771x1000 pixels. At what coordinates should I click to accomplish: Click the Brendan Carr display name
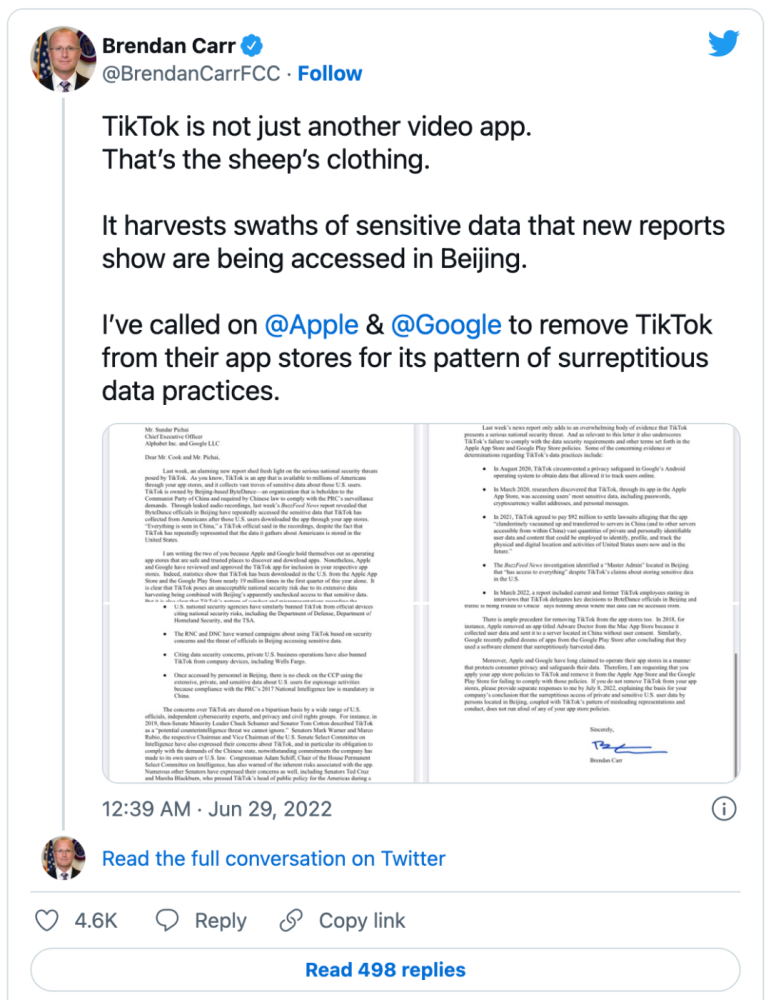pyautogui.click(x=169, y=45)
